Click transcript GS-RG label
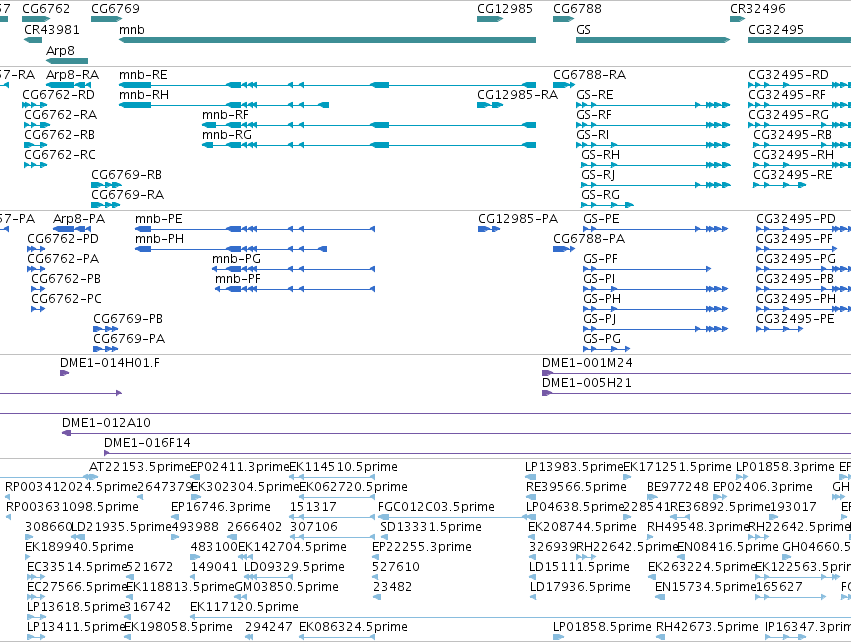851x642 pixels. [600, 195]
